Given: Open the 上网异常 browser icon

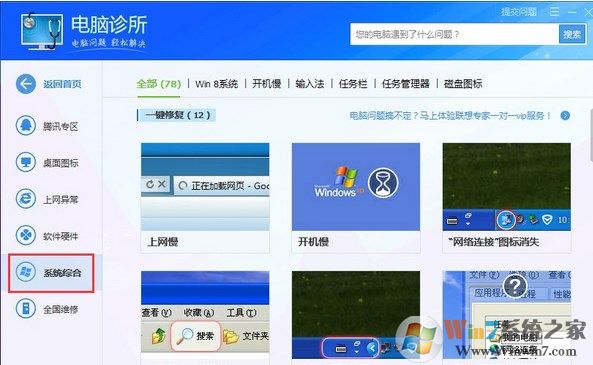Looking at the screenshot, I should click(x=26, y=199).
